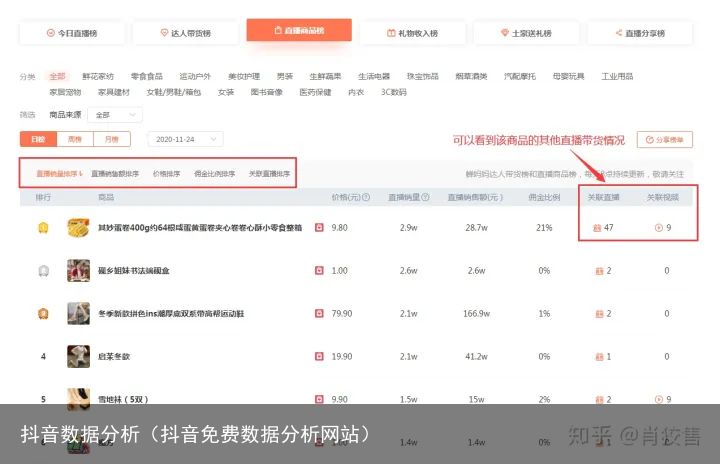
Task: Filter category by 鲜花家纺
Action: pos(98,76)
